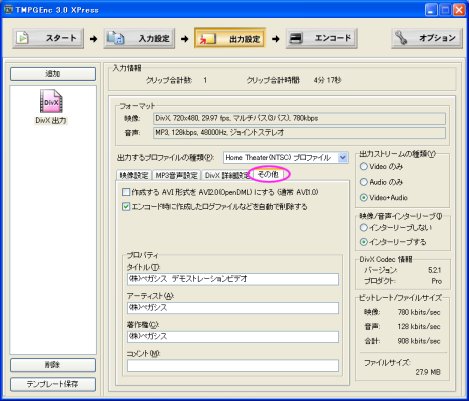Click the TMPGEnc title bar app icon

(x=8, y=10)
